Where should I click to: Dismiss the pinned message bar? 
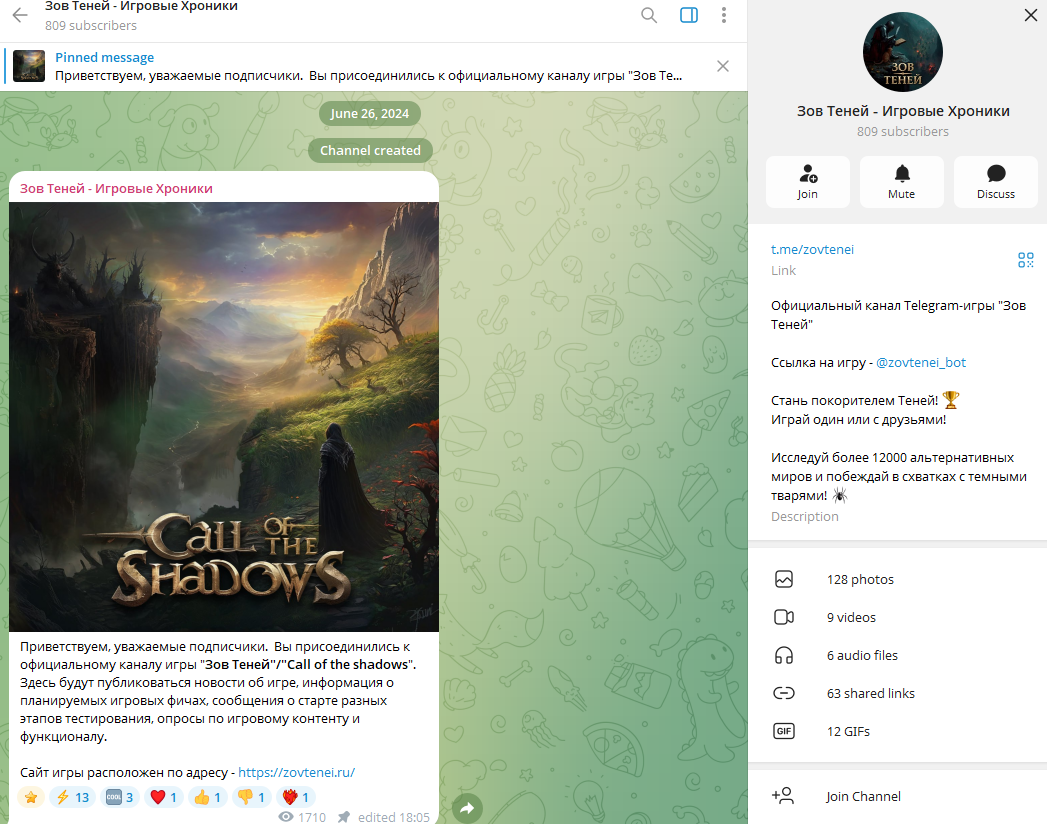(x=722, y=66)
